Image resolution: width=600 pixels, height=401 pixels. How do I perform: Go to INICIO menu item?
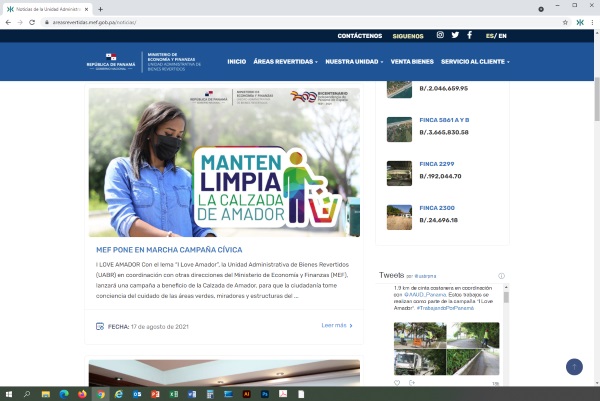pos(236,61)
